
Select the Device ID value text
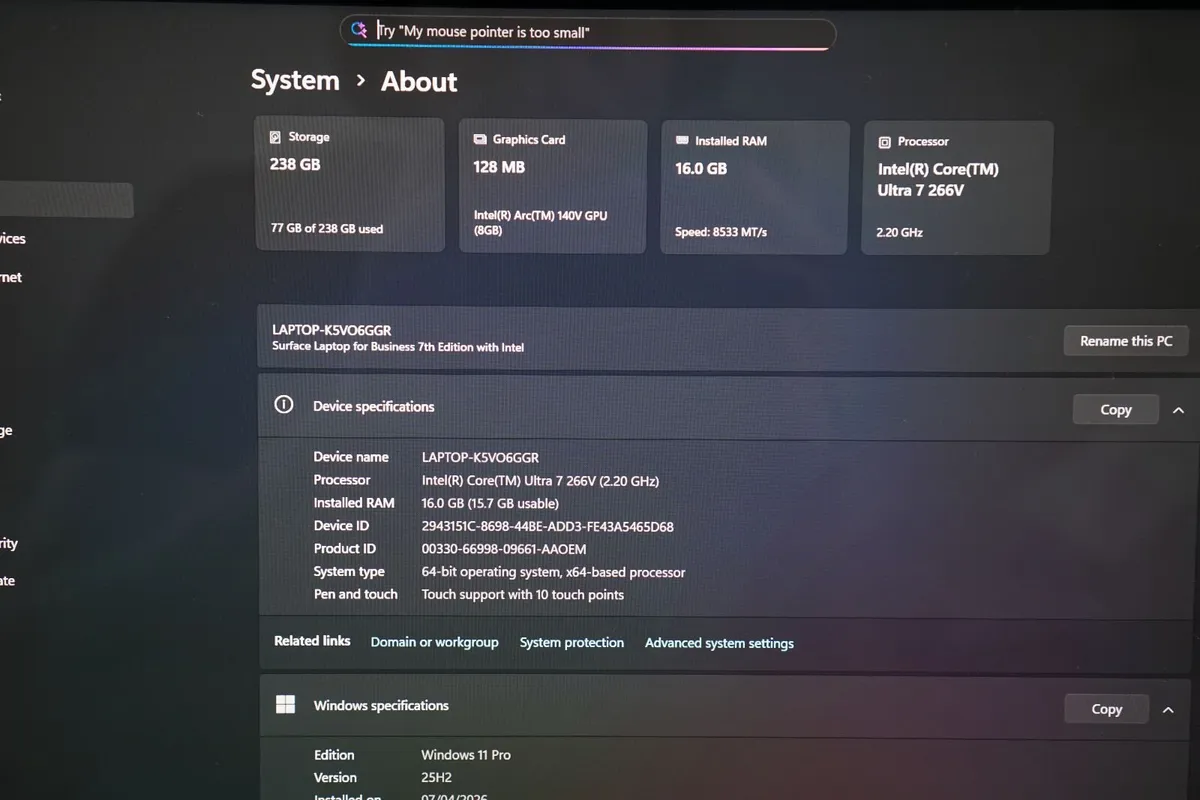point(548,526)
